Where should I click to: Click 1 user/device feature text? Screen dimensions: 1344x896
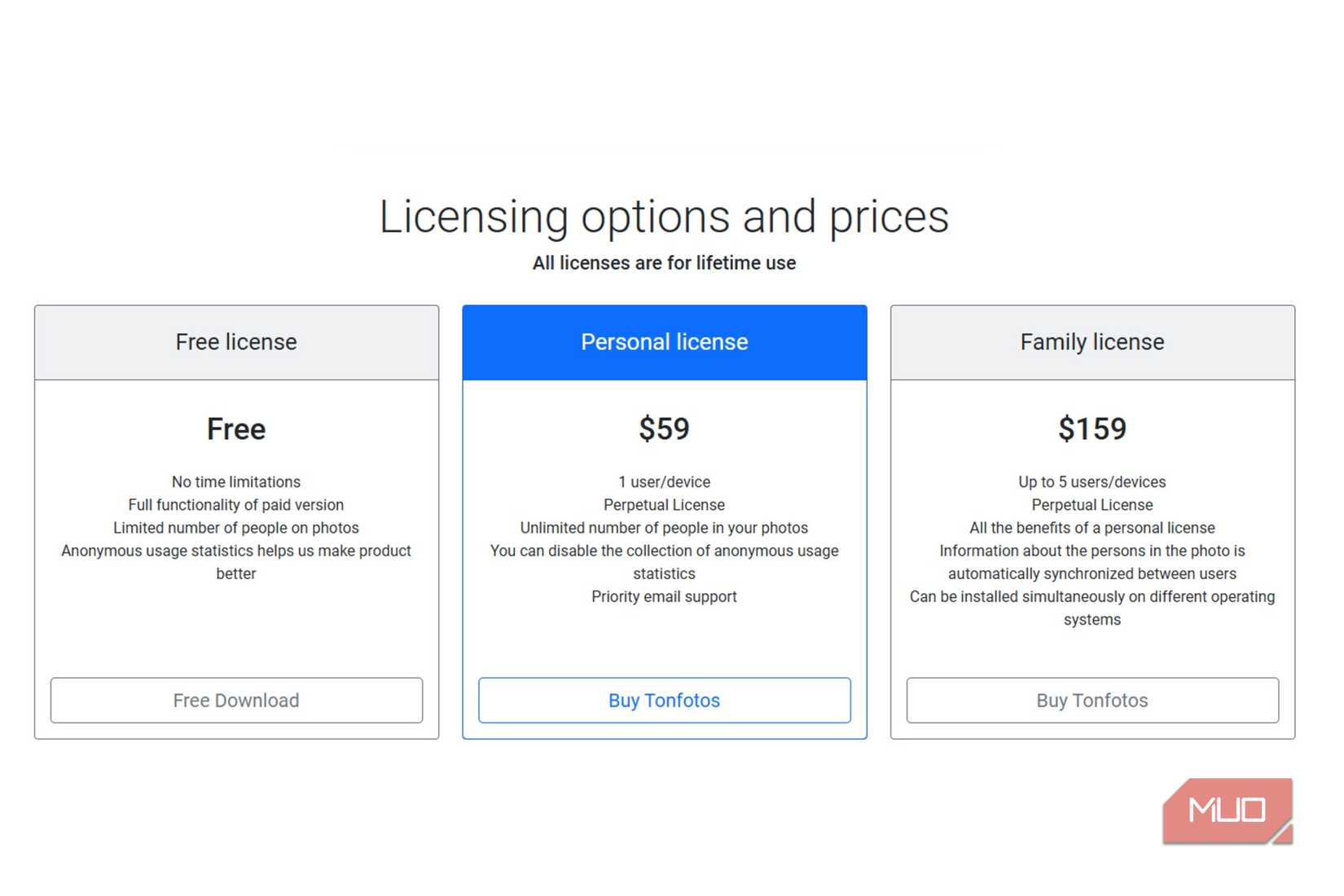664,481
